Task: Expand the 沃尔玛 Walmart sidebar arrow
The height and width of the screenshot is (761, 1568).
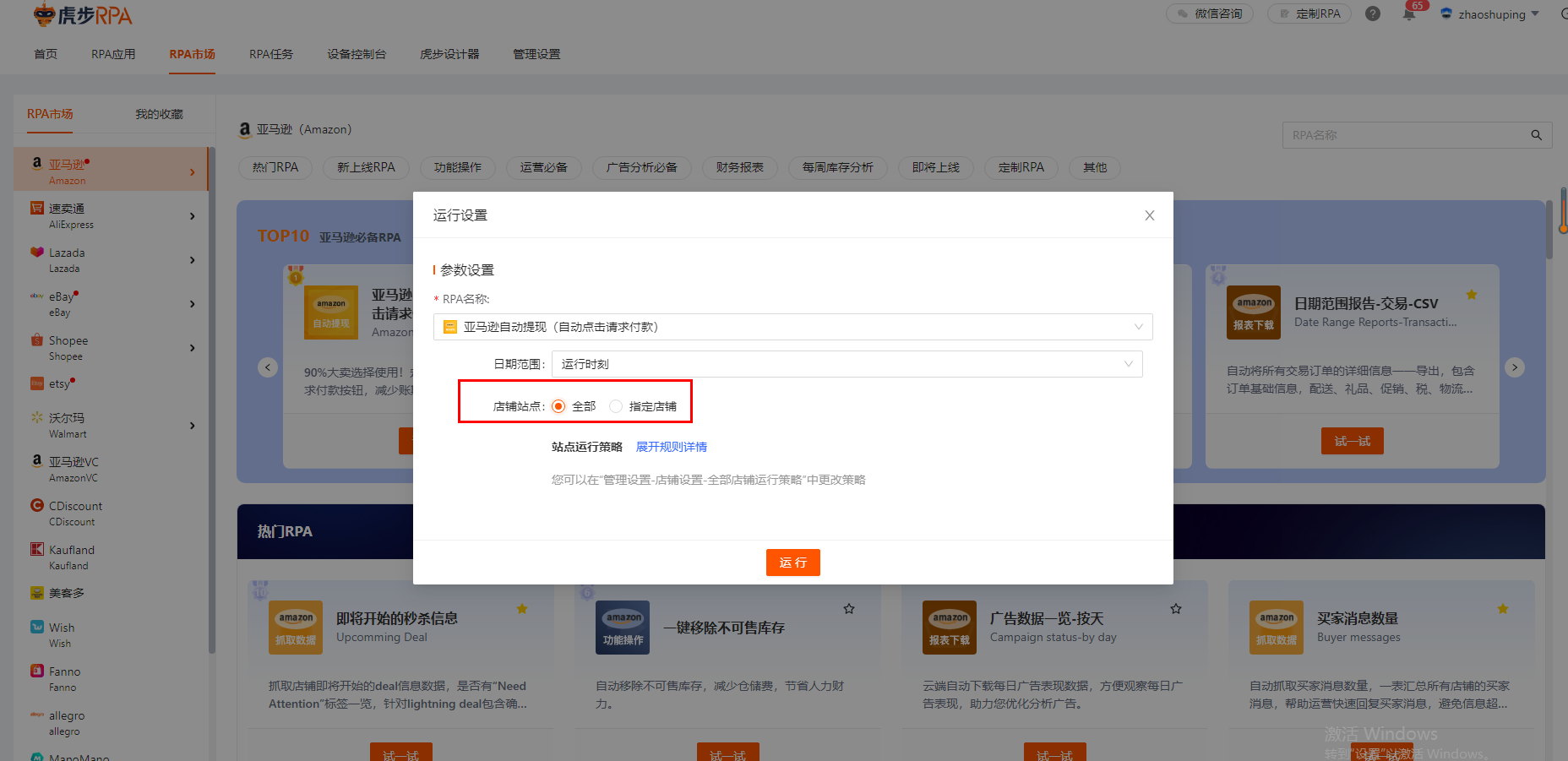Action: click(x=193, y=426)
